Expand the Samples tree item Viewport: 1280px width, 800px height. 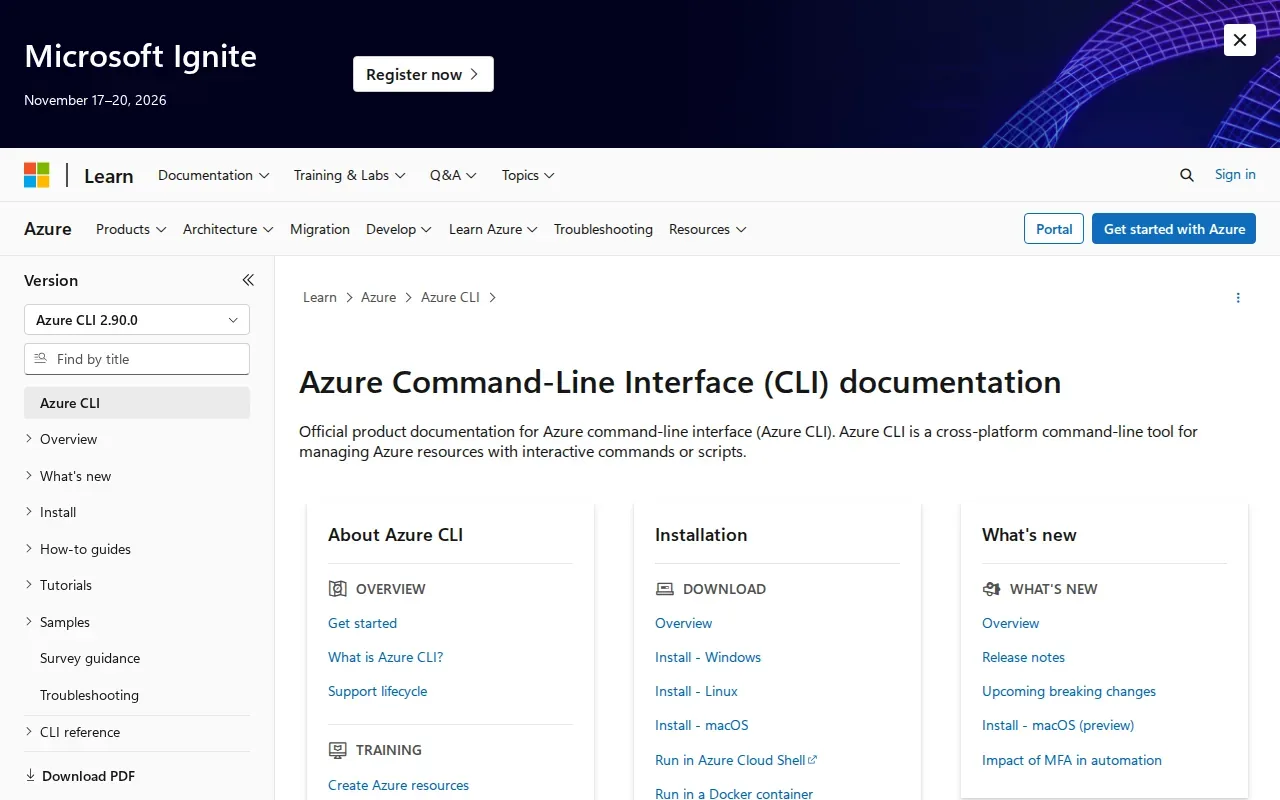pyautogui.click(x=137, y=622)
